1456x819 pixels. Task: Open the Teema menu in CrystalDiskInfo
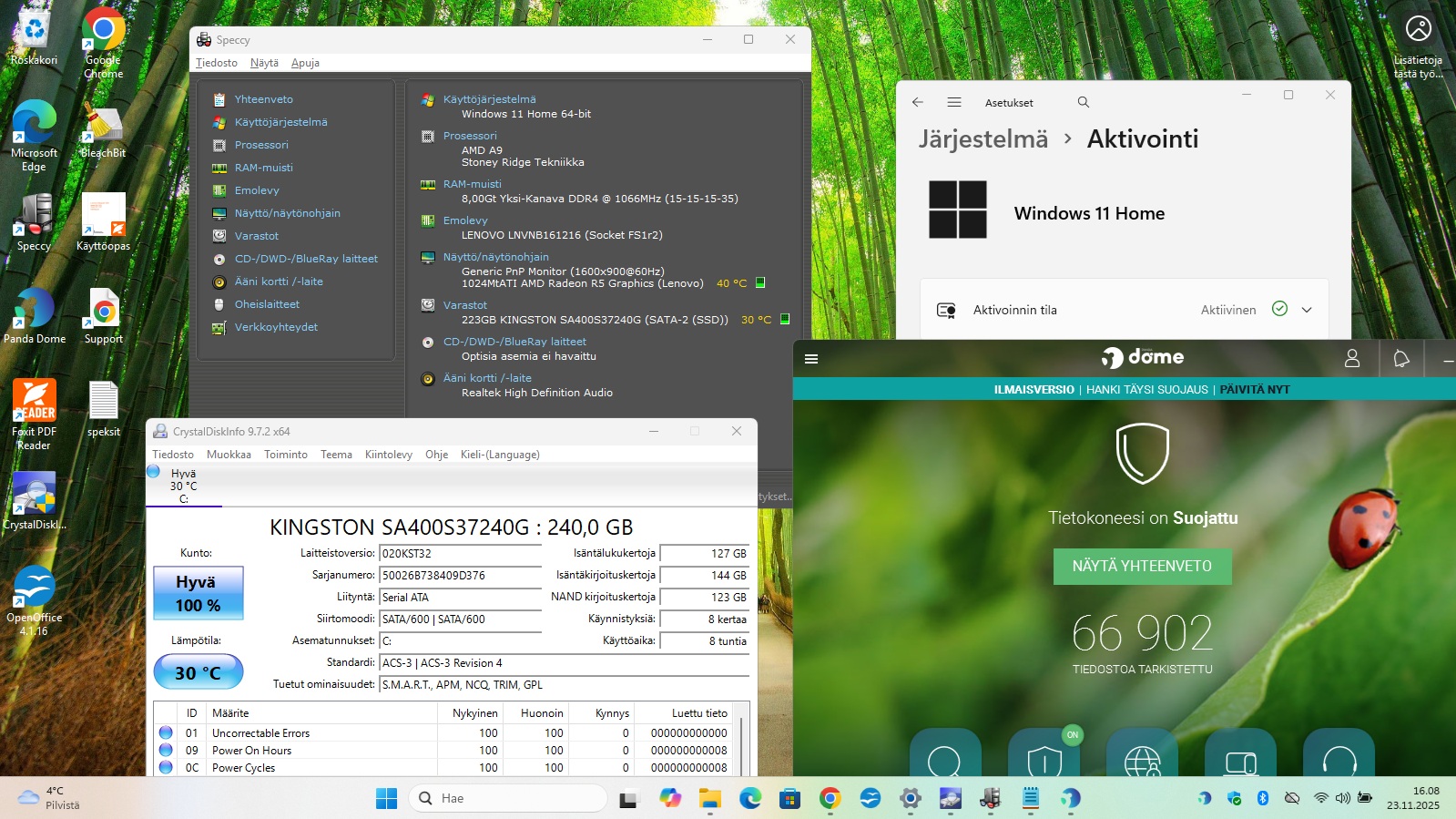click(x=336, y=455)
